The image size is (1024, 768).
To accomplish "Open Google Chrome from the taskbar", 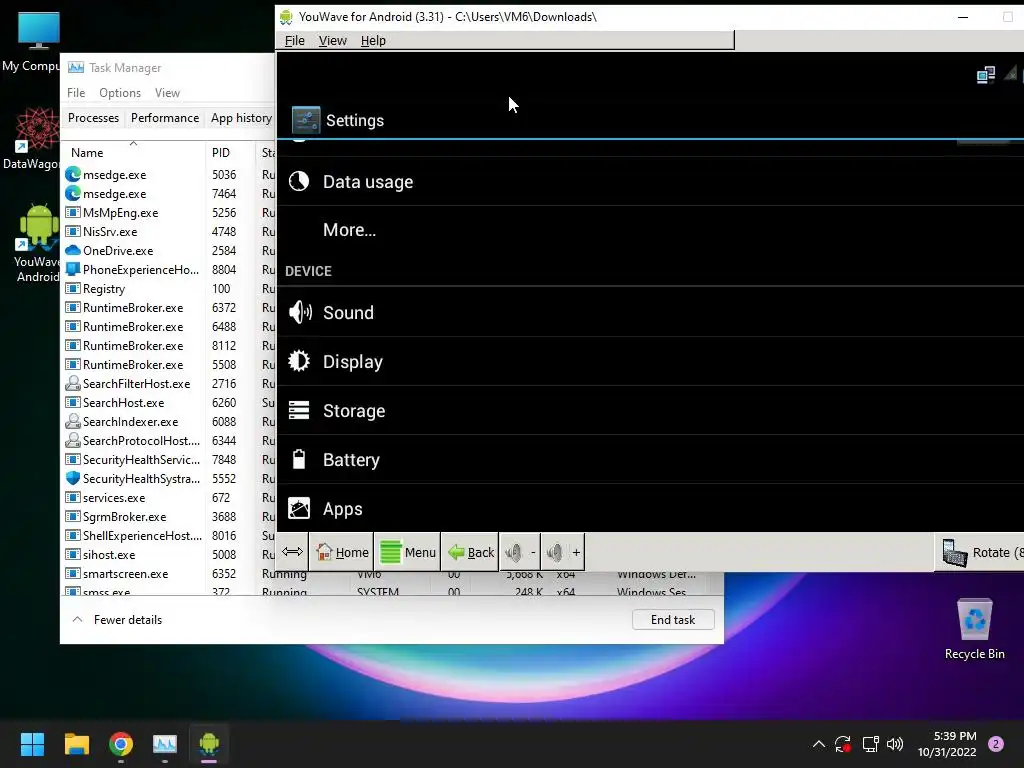I will 121,744.
